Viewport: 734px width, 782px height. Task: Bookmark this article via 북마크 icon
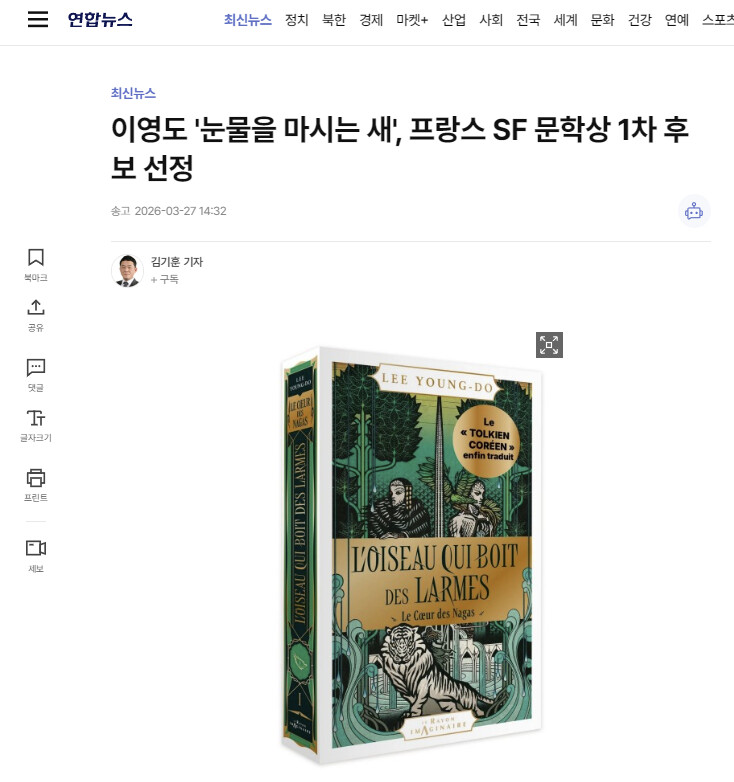coord(35,264)
